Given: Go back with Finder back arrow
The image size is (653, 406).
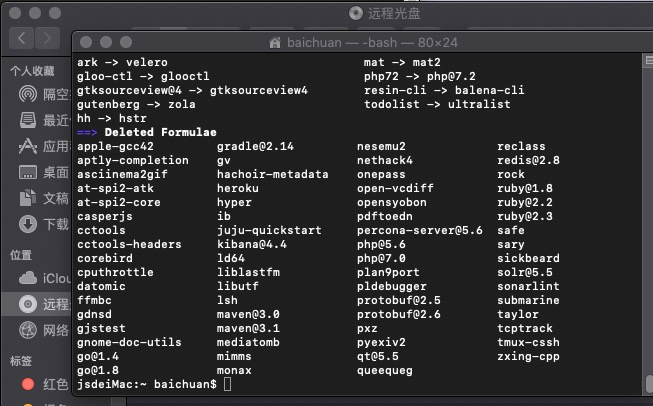Looking at the screenshot, I should tap(22, 38).
